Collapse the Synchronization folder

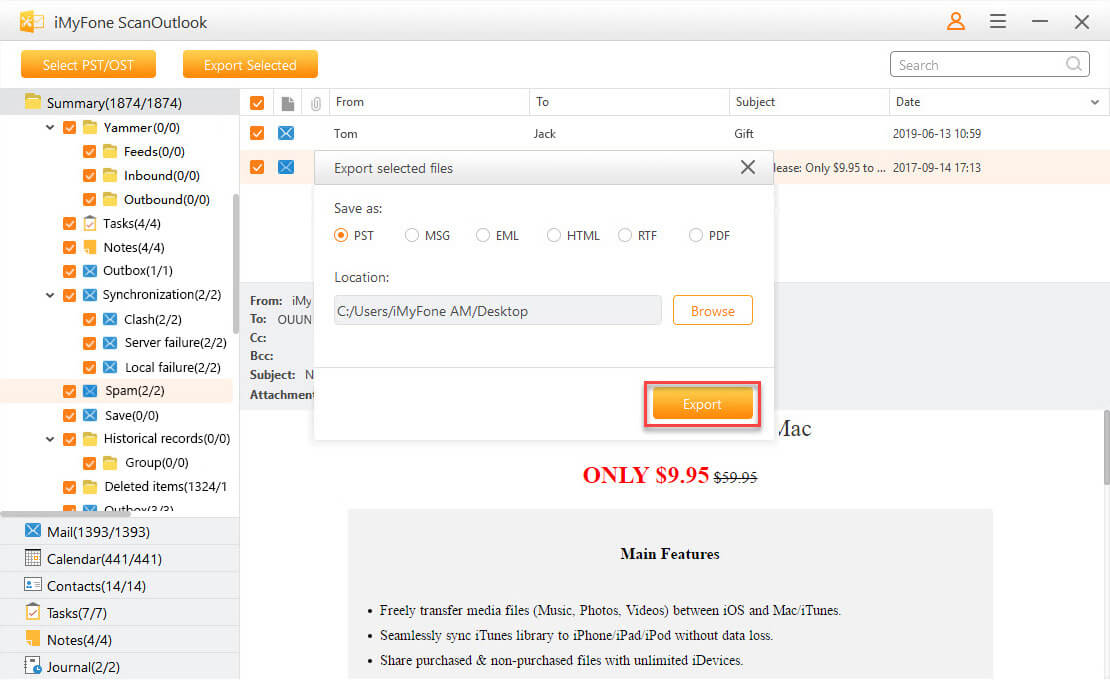click(x=50, y=295)
